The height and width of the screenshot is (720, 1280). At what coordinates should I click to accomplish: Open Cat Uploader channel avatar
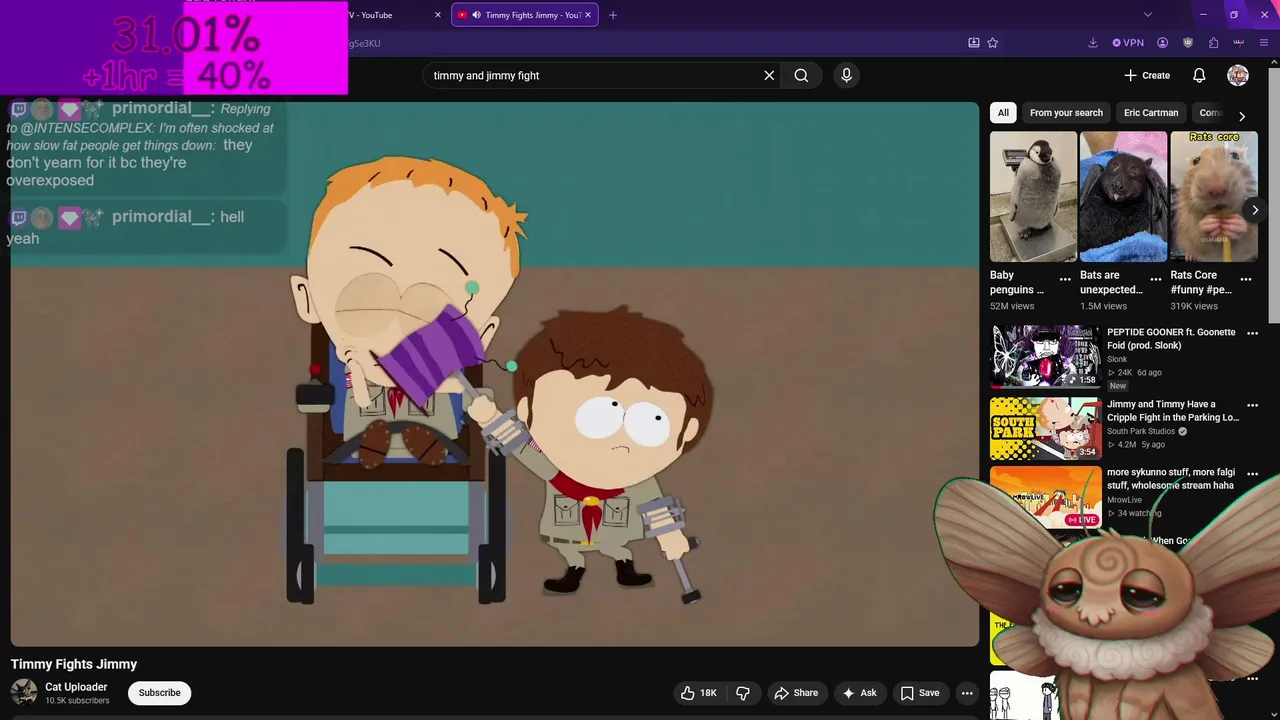[24, 692]
